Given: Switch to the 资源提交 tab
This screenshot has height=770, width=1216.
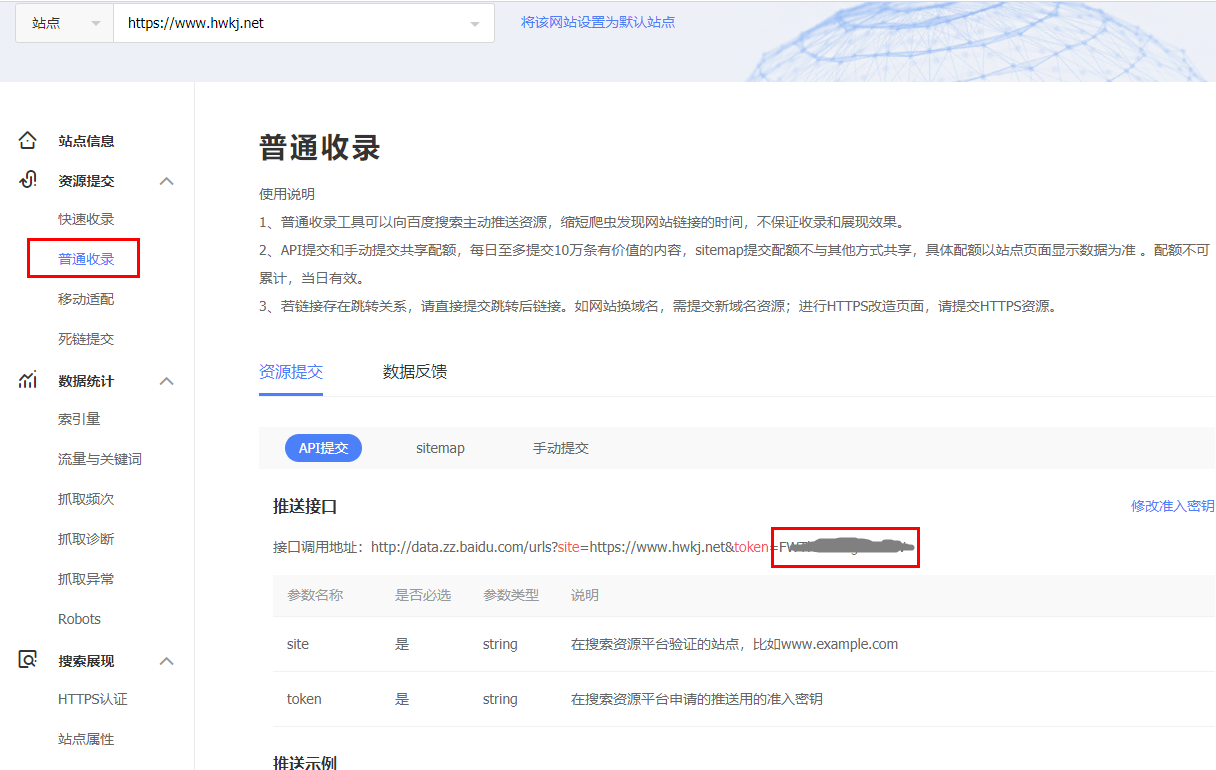Looking at the screenshot, I should [x=291, y=372].
